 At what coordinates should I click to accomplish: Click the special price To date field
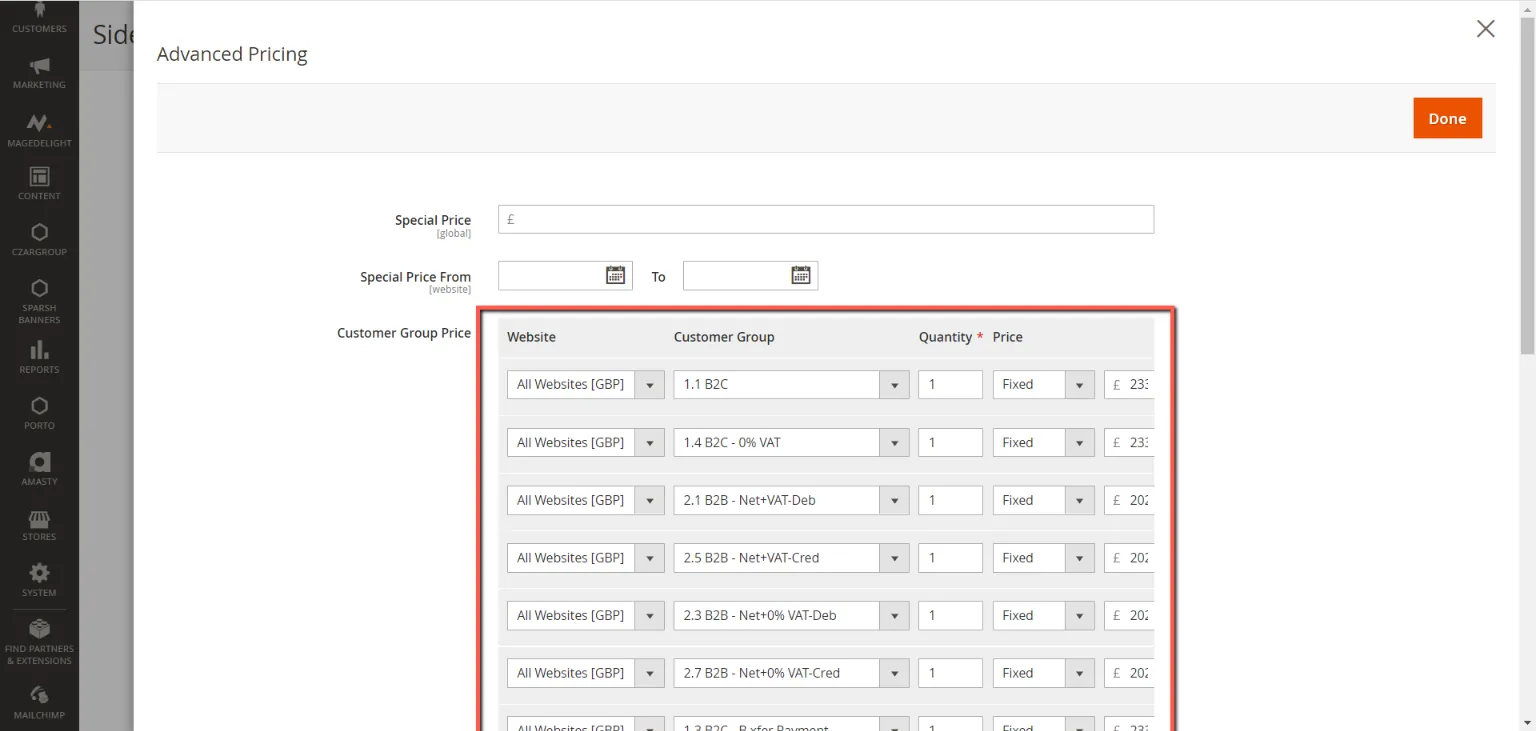click(750, 275)
